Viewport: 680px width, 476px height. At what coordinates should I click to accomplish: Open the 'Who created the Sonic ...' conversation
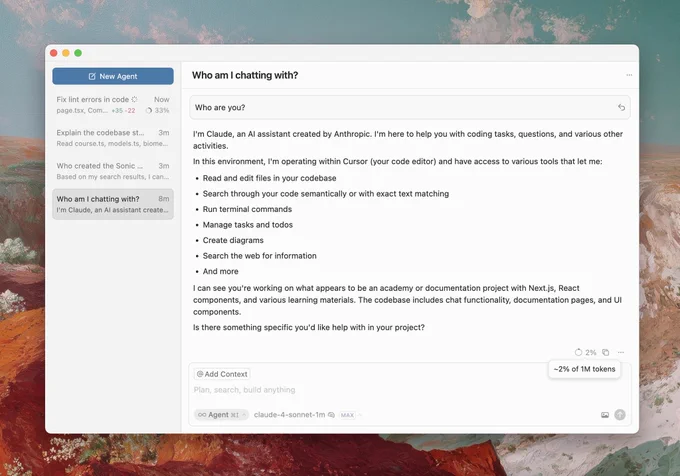(113, 171)
